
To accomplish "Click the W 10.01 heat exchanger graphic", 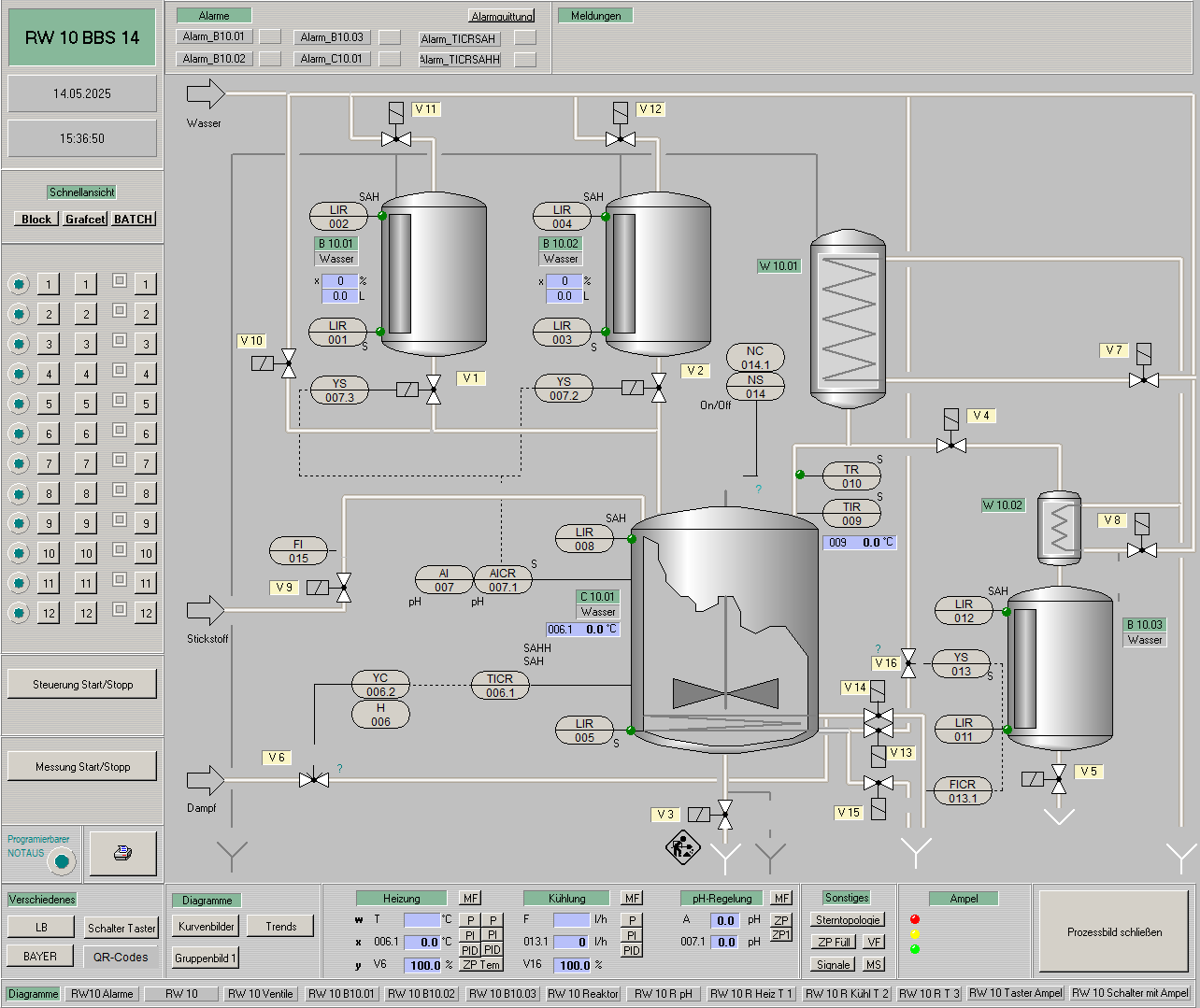I will click(x=848, y=319).
